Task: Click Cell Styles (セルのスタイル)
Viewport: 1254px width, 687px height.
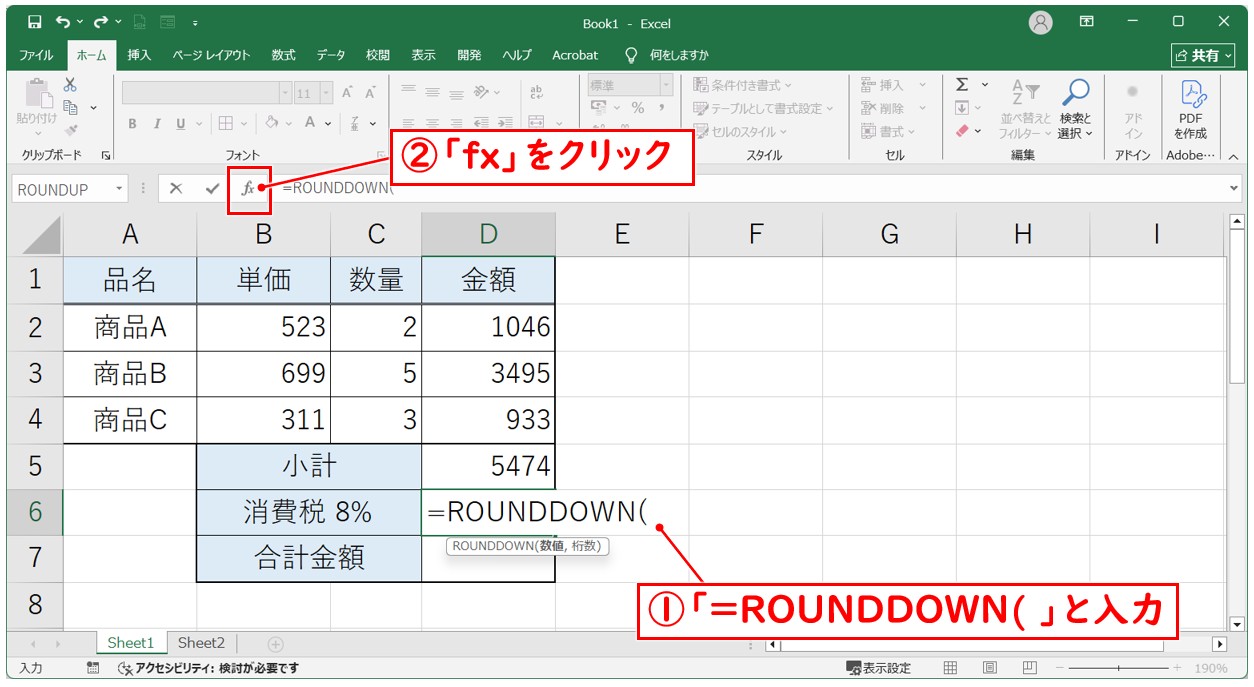Action: click(740, 131)
